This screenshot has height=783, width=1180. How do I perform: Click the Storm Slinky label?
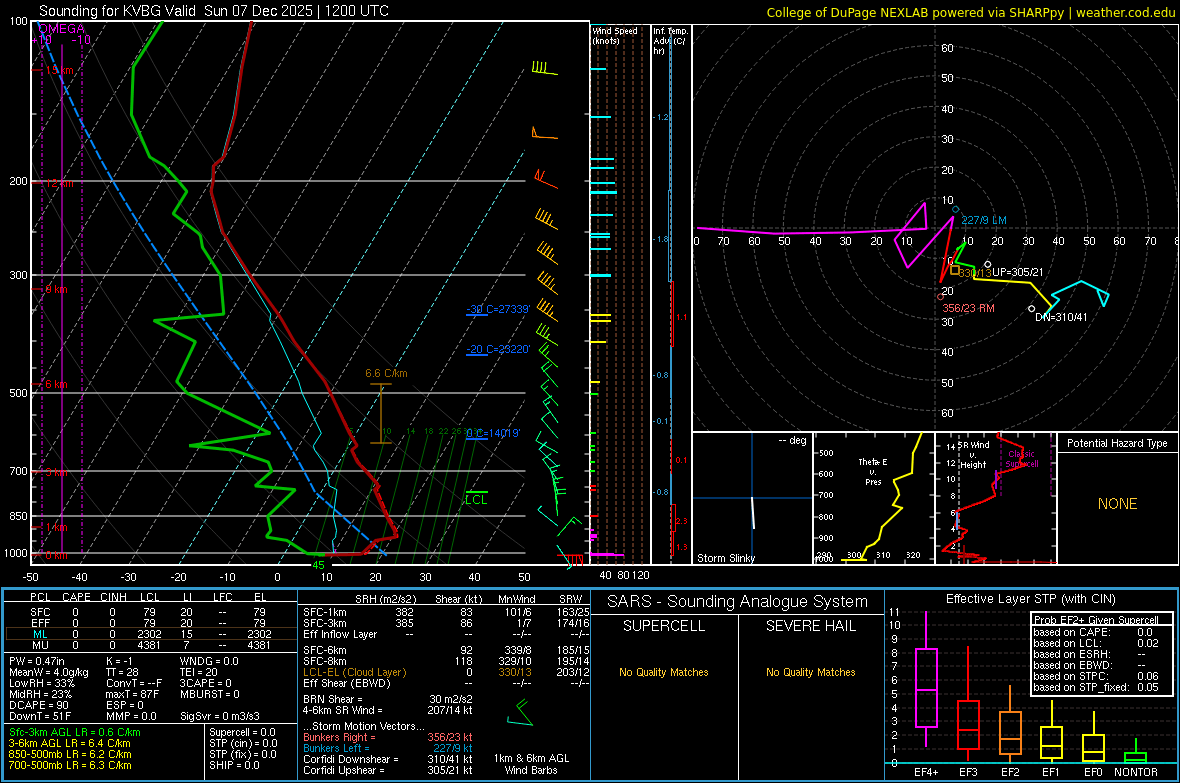725,558
